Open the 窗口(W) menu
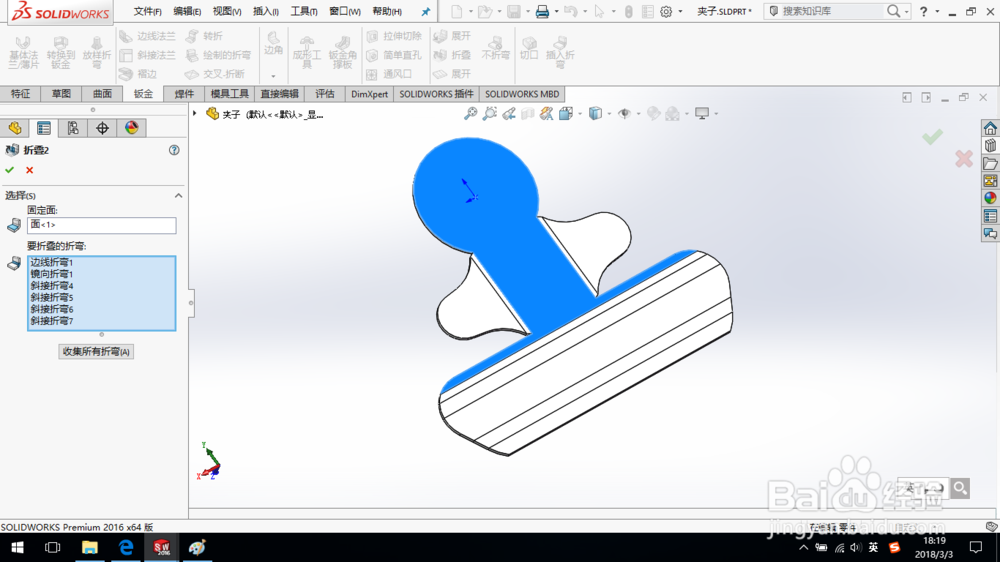This screenshot has height=562, width=1000. (344, 11)
